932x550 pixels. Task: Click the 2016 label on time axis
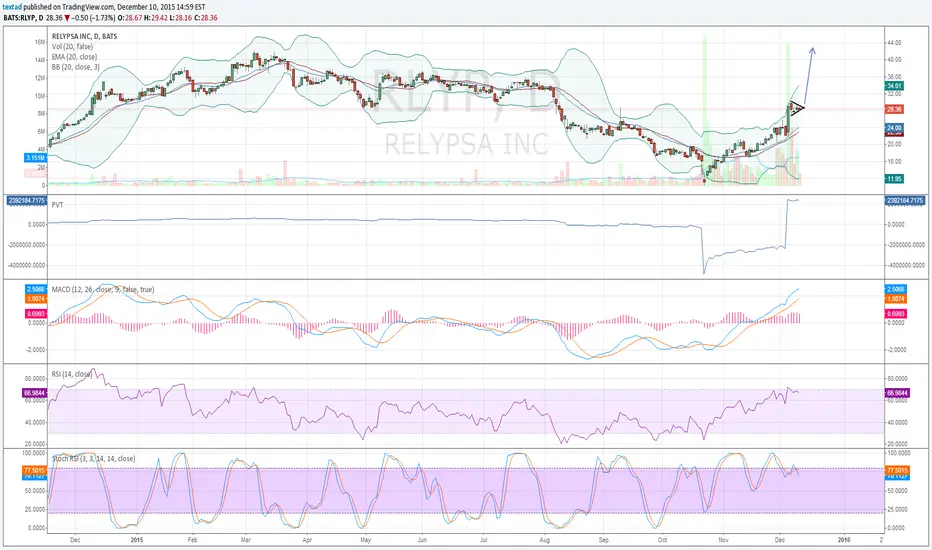coord(843,540)
